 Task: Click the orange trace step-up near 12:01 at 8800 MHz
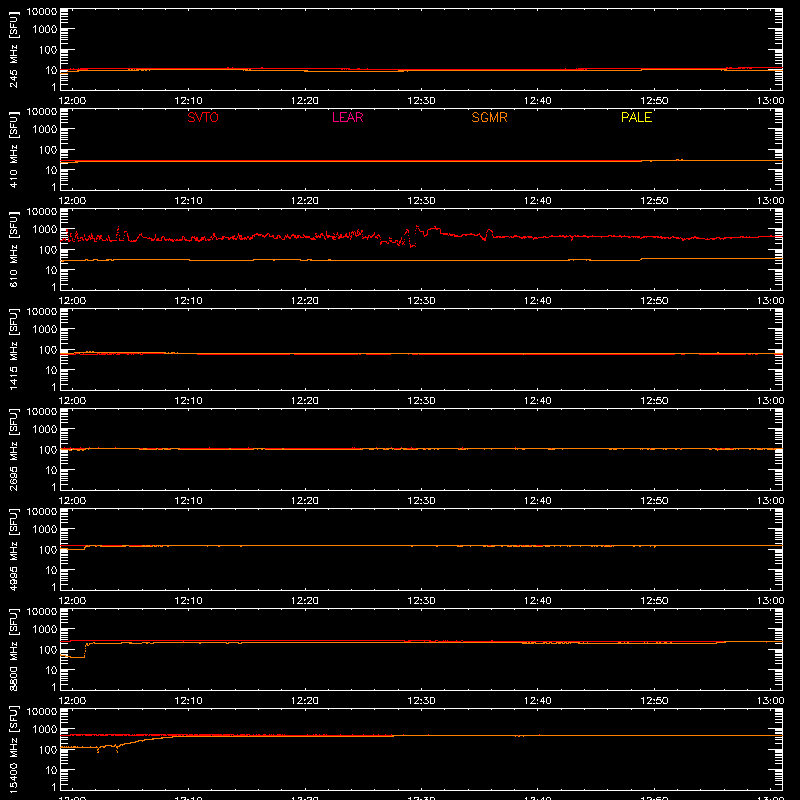pos(85,650)
